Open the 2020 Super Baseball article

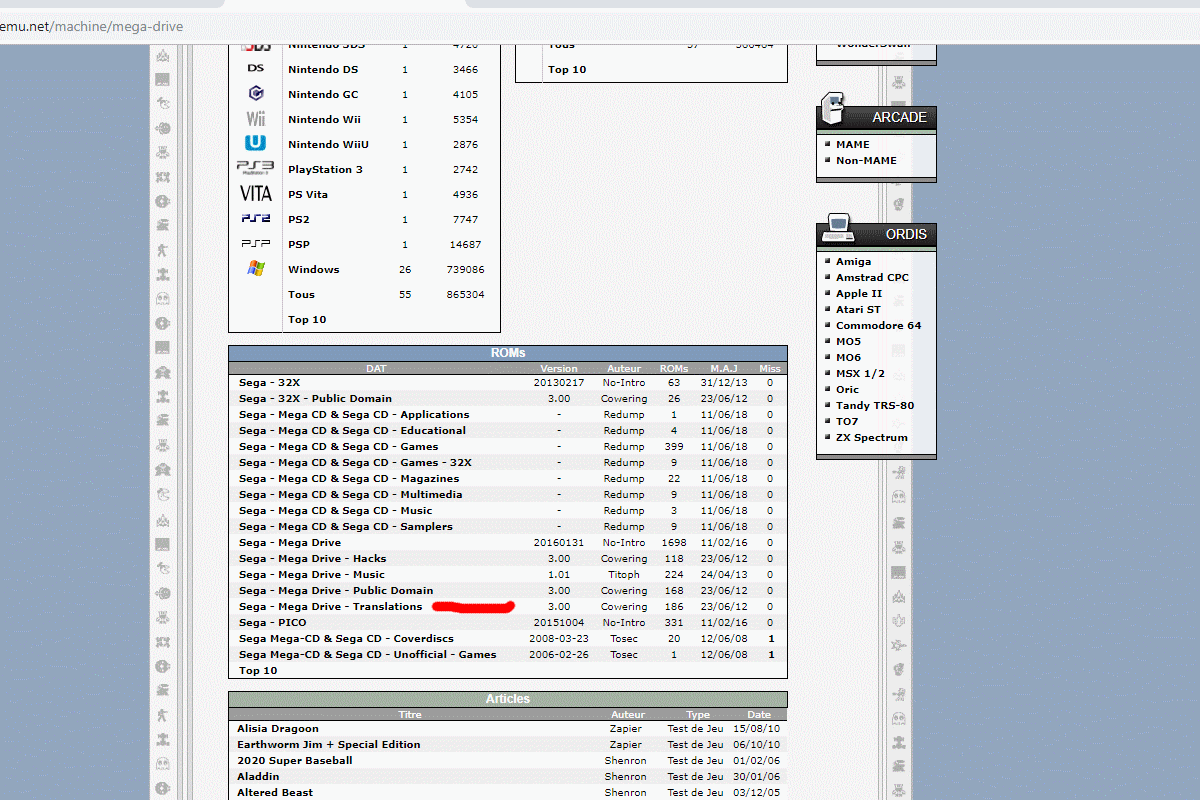295,760
